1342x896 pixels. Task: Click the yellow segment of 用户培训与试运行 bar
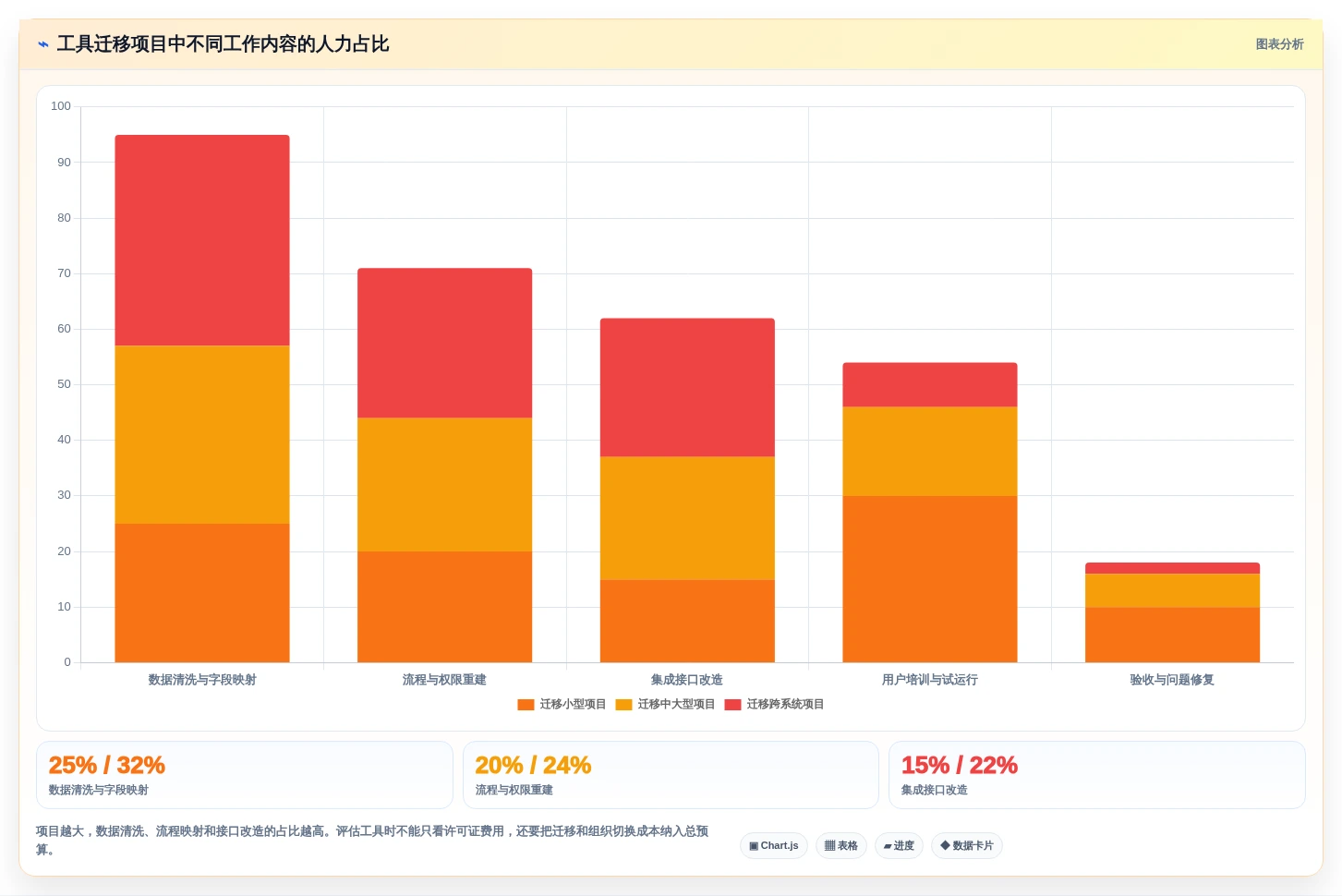930,451
